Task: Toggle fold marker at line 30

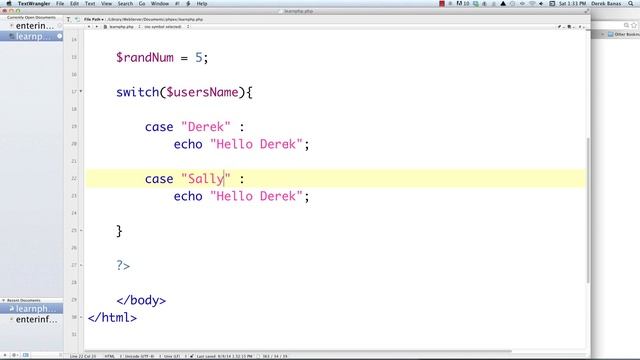Action: point(81,317)
